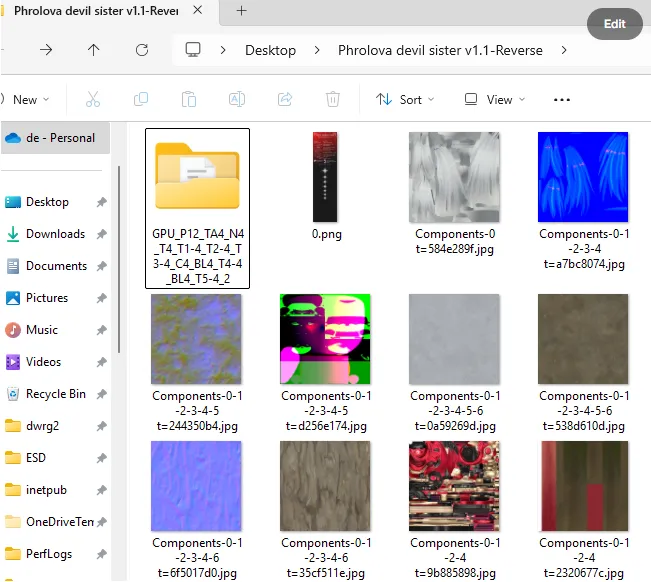
Task: Click the Cut scissors icon
Action: tap(93, 100)
